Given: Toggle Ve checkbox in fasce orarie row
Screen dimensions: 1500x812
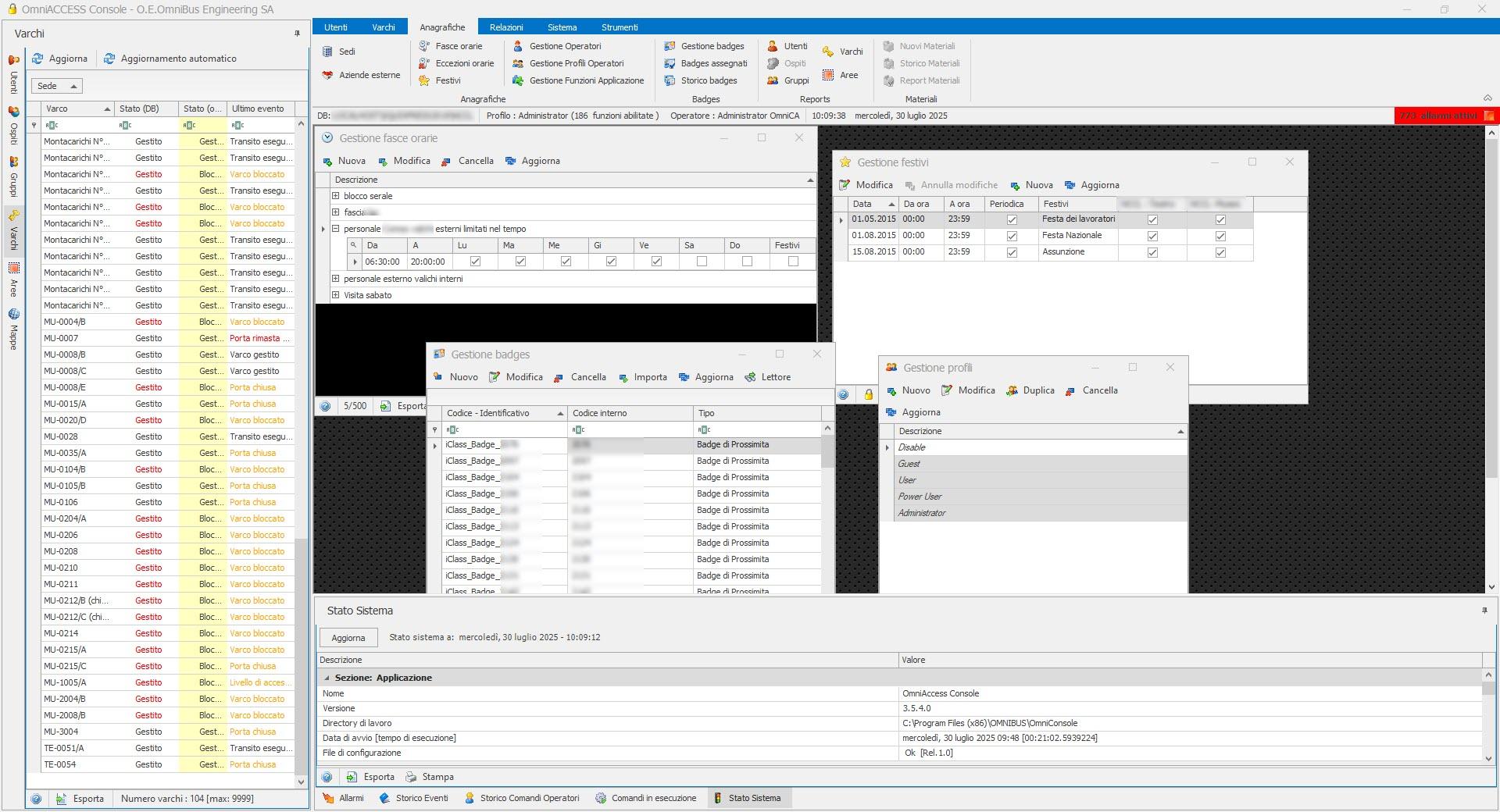Looking at the screenshot, I should pos(656,262).
